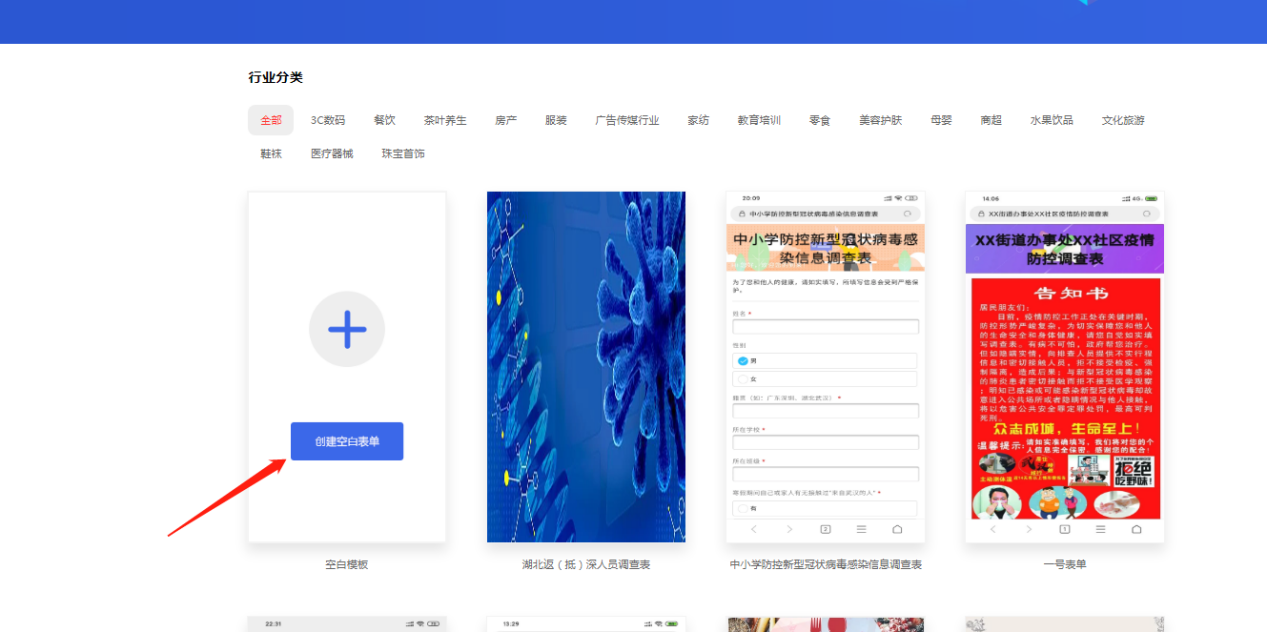Click the 零食 category
The image size is (1267, 632).
820,120
